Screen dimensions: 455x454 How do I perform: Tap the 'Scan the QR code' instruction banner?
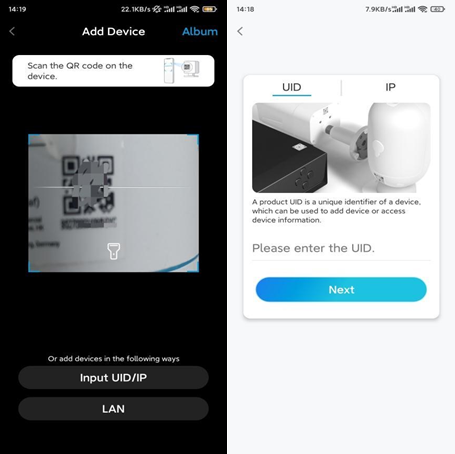[x=113, y=71]
